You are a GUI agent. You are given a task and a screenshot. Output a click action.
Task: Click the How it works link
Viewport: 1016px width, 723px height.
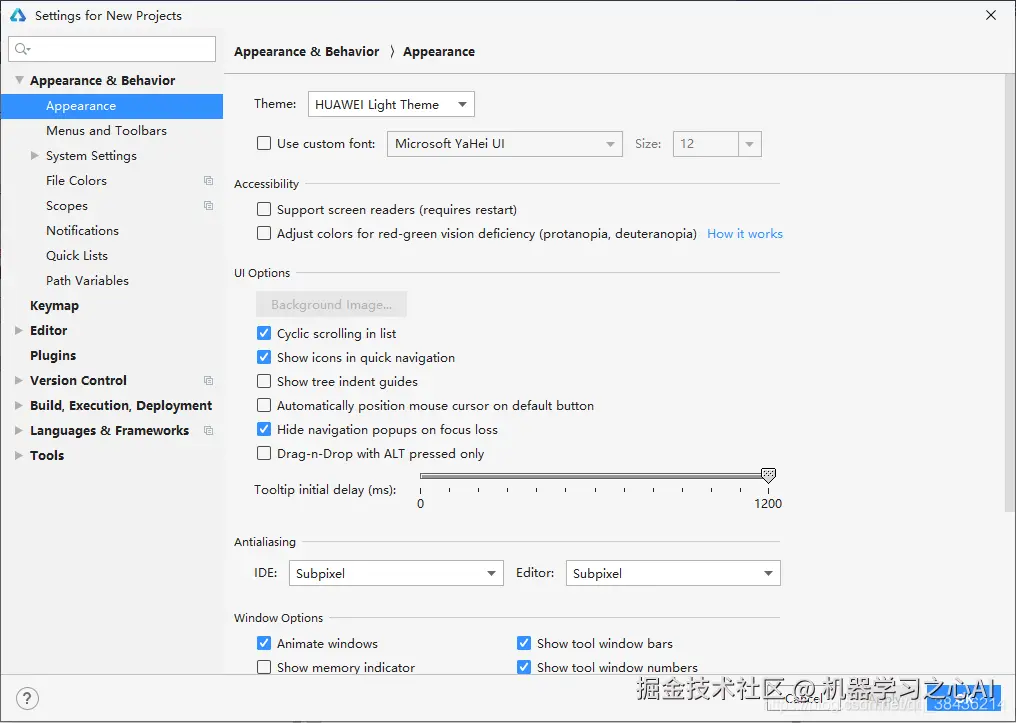point(745,234)
